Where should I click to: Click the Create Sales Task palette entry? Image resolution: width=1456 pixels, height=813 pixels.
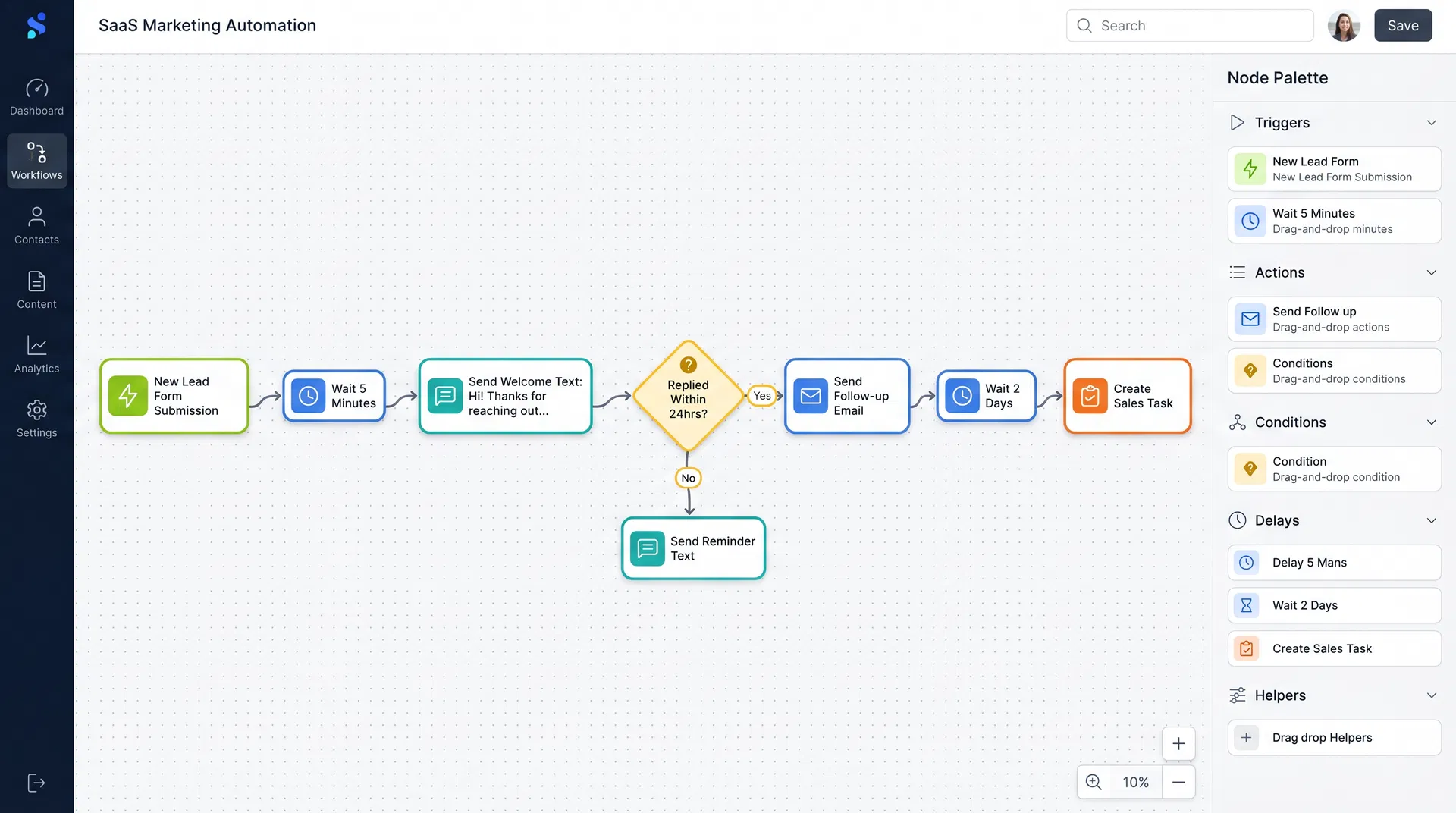pos(1334,648)
